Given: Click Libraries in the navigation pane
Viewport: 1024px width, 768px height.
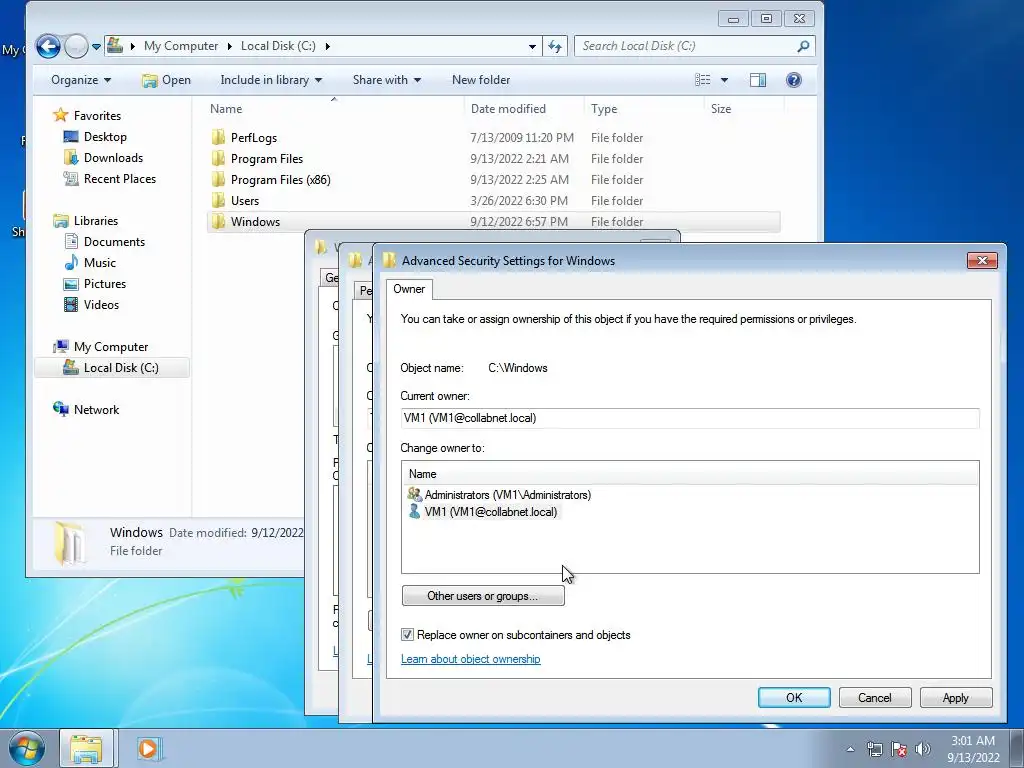Looking at the screenshot, I should [x=95, y=221].
